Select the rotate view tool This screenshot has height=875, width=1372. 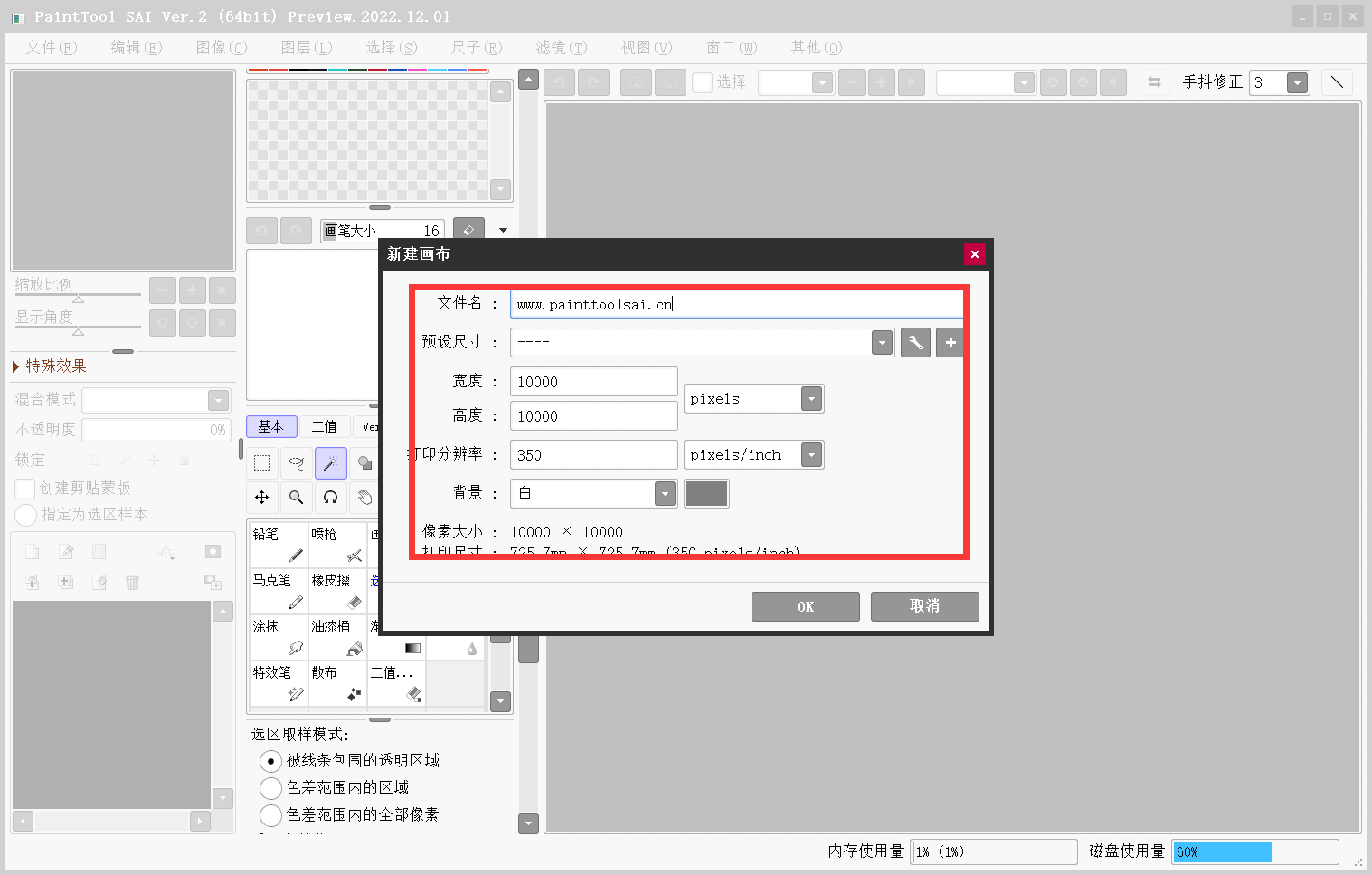(x=331, y=497)
